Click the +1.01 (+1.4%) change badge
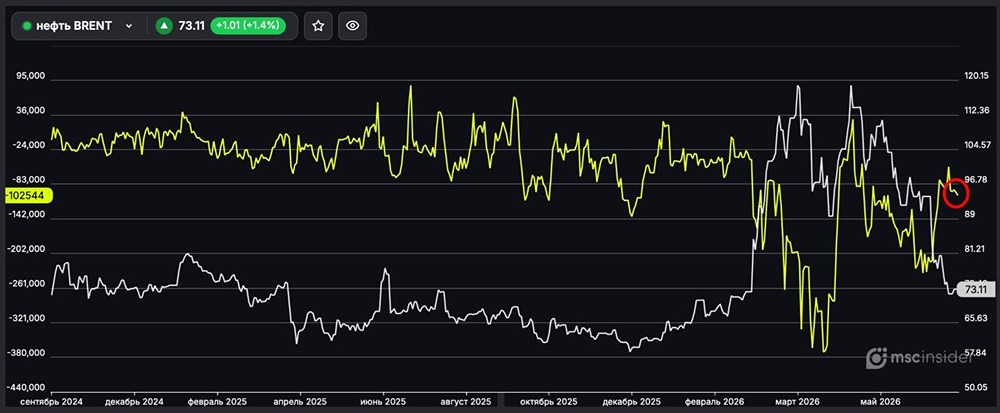 click(248, 26)
